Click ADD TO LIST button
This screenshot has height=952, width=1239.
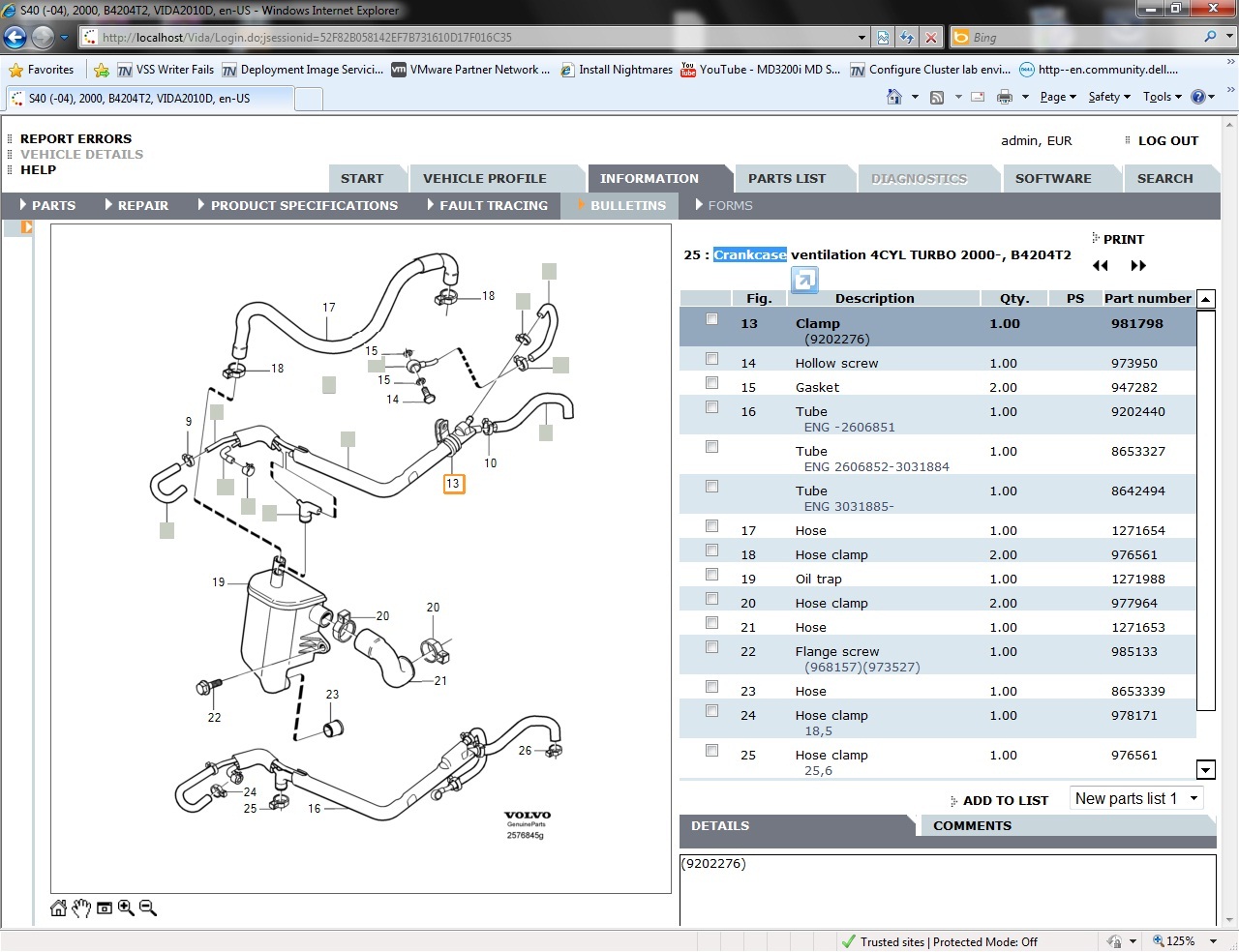click(1005, 800)
